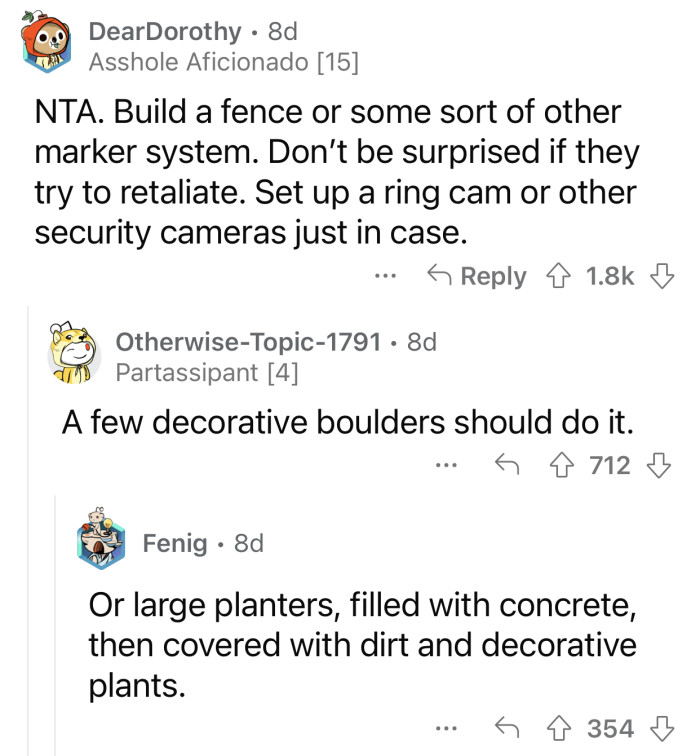Click Otherwise-Topic-1791's tiger avatar
Image resolution: width=700 pixels, height=756 pixels.
[x=76, y=356]
